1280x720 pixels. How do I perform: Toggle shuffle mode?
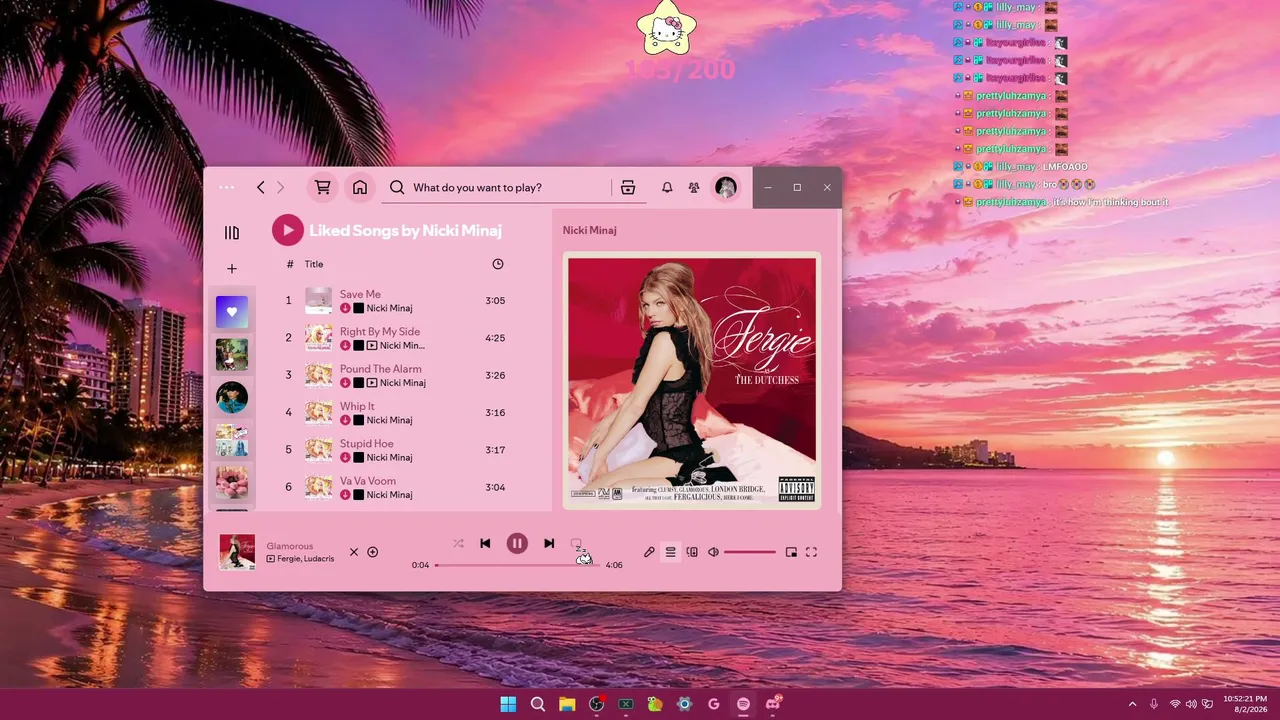(458, 544)
